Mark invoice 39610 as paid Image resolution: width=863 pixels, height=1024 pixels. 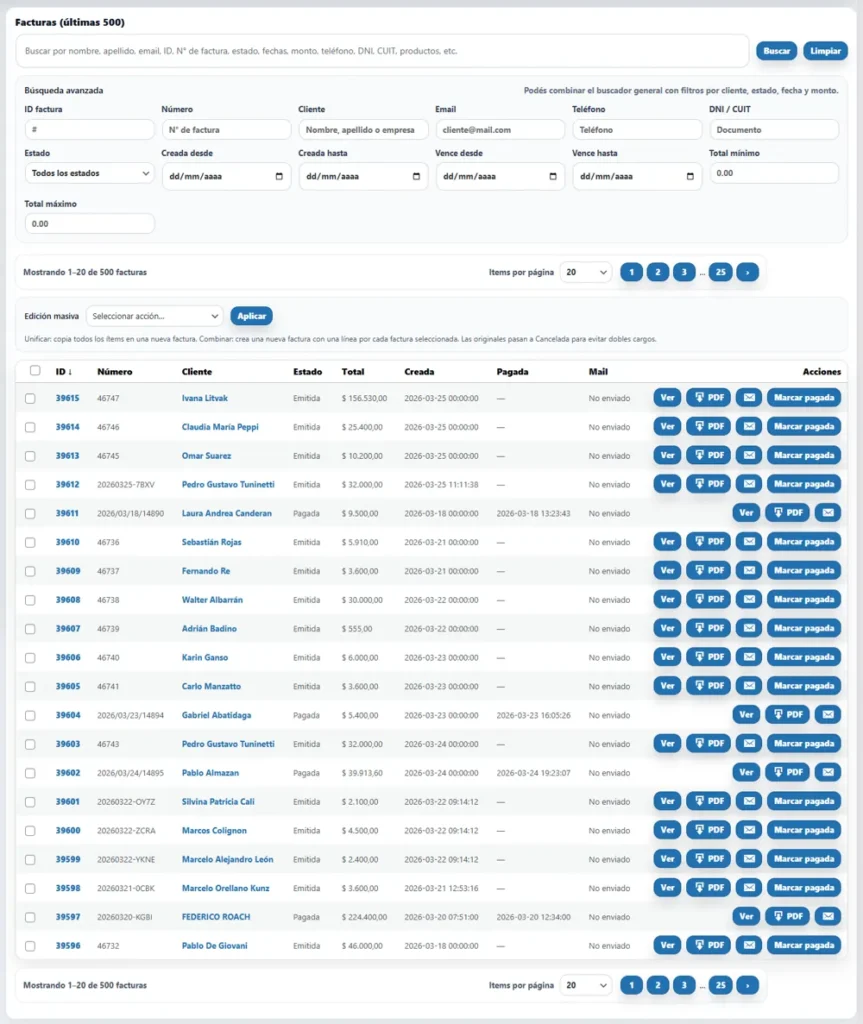coord(803,542)
